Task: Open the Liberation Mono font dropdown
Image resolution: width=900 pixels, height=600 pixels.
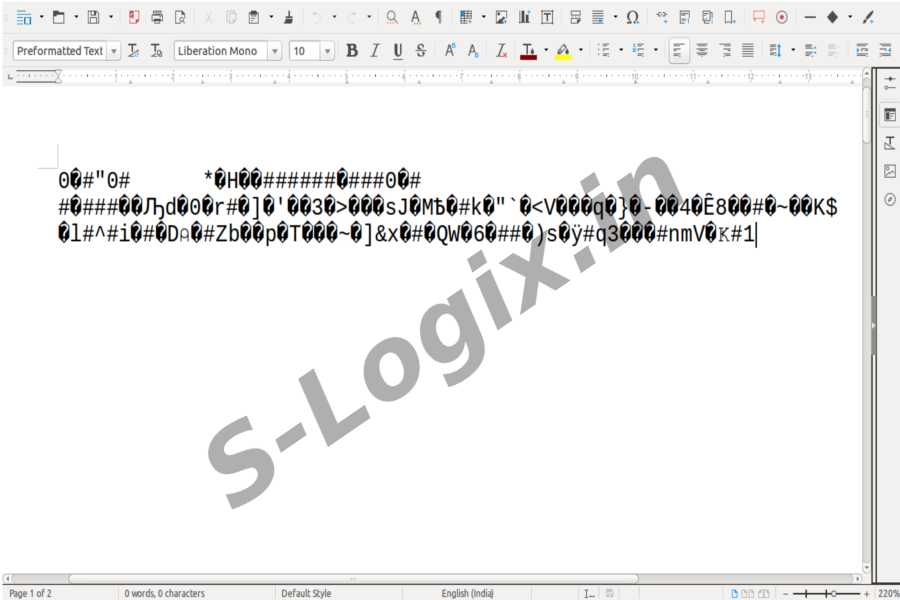Action: 275,51
